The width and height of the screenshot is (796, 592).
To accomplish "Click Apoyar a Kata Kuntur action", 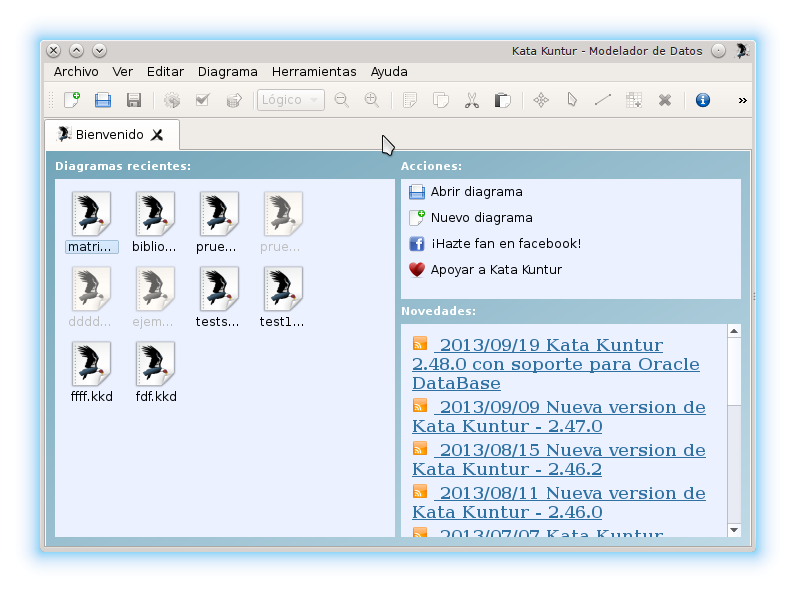I will pos(485,270).
